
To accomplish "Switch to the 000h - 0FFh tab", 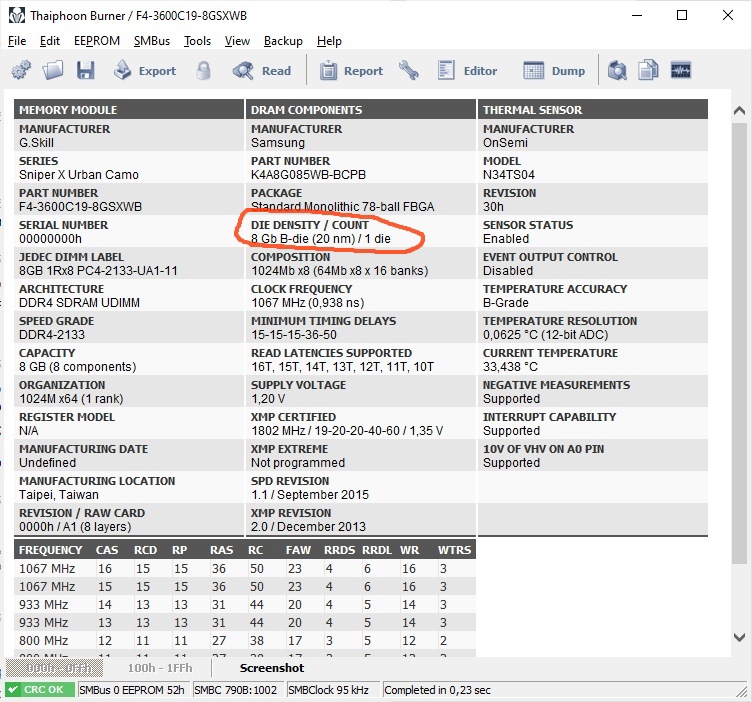I will (54, 667).
